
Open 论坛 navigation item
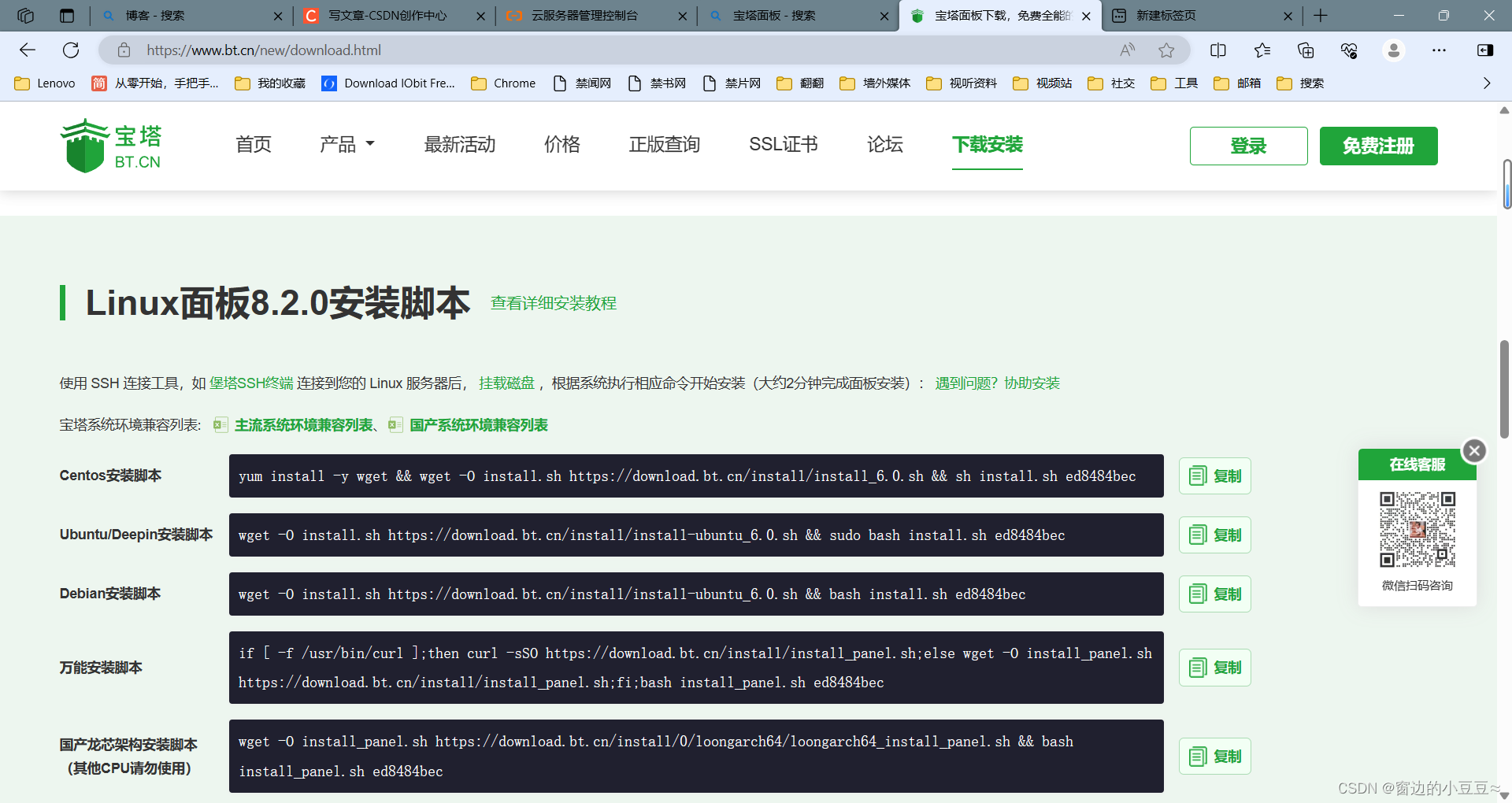pyautogui.click(x=885, y=145)
